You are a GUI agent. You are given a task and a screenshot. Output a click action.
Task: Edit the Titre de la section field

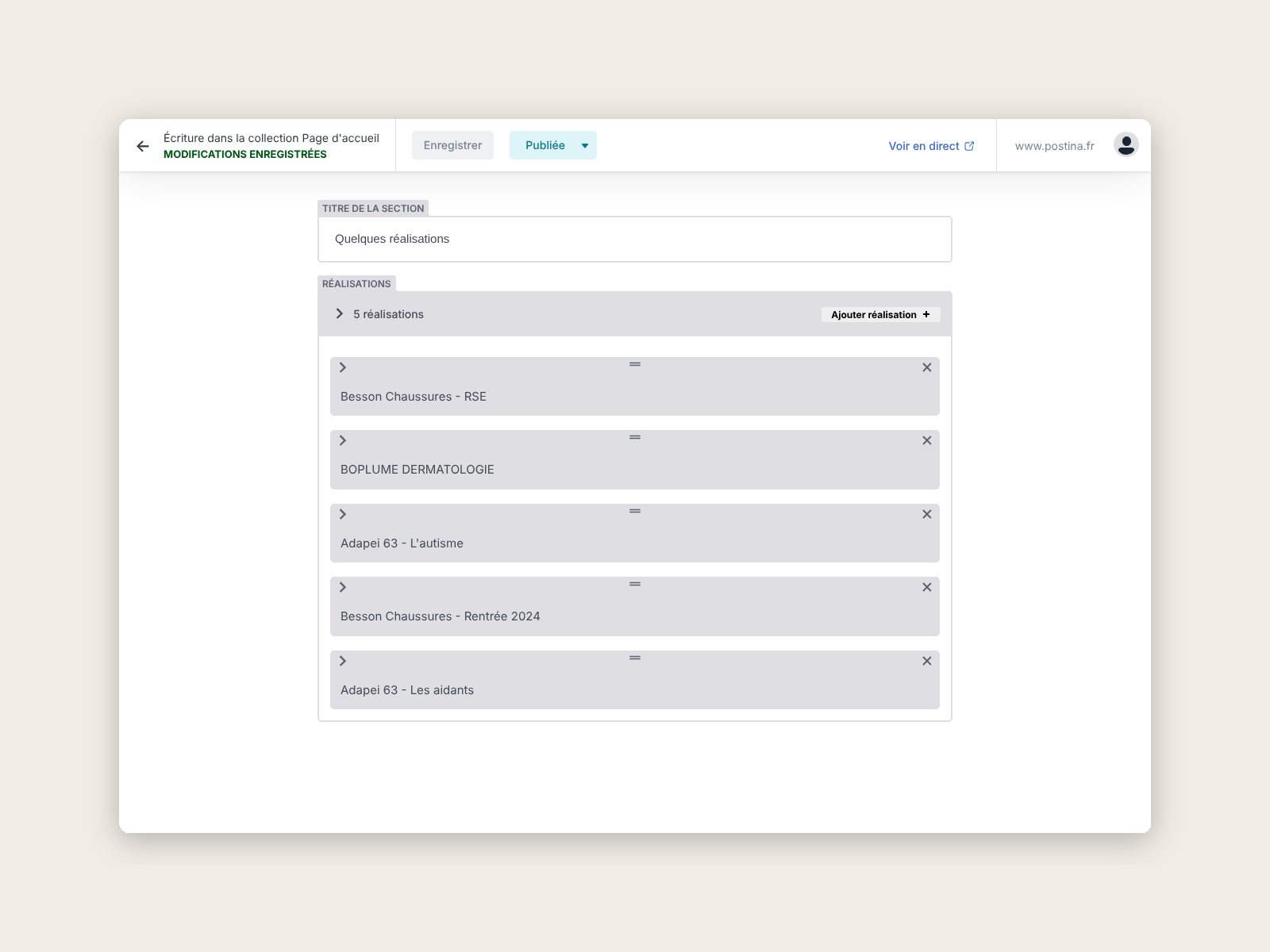pos(635,239)
